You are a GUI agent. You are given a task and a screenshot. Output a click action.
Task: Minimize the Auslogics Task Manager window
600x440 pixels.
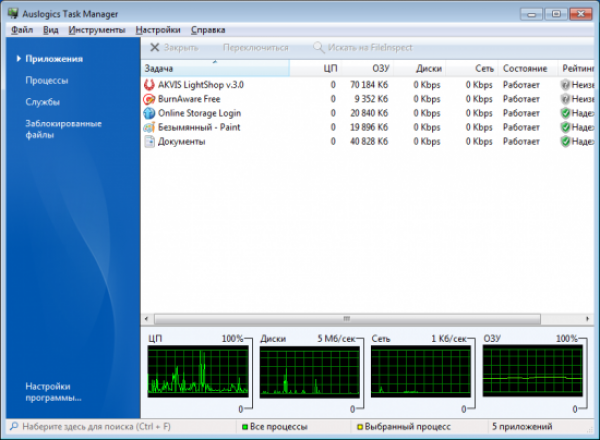tap(532, 14)
